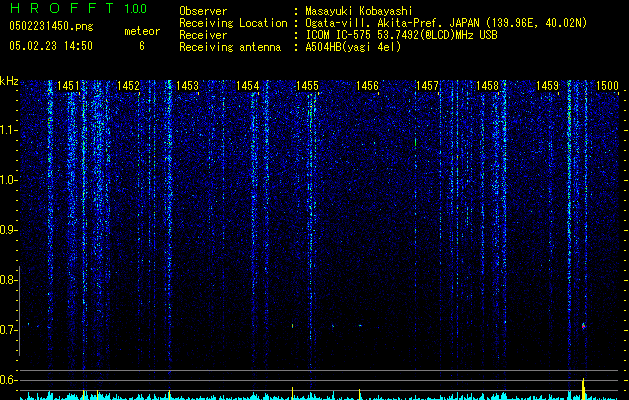
Task: Click the 1451 time axis marker
Action: click(x=68, y=86)
